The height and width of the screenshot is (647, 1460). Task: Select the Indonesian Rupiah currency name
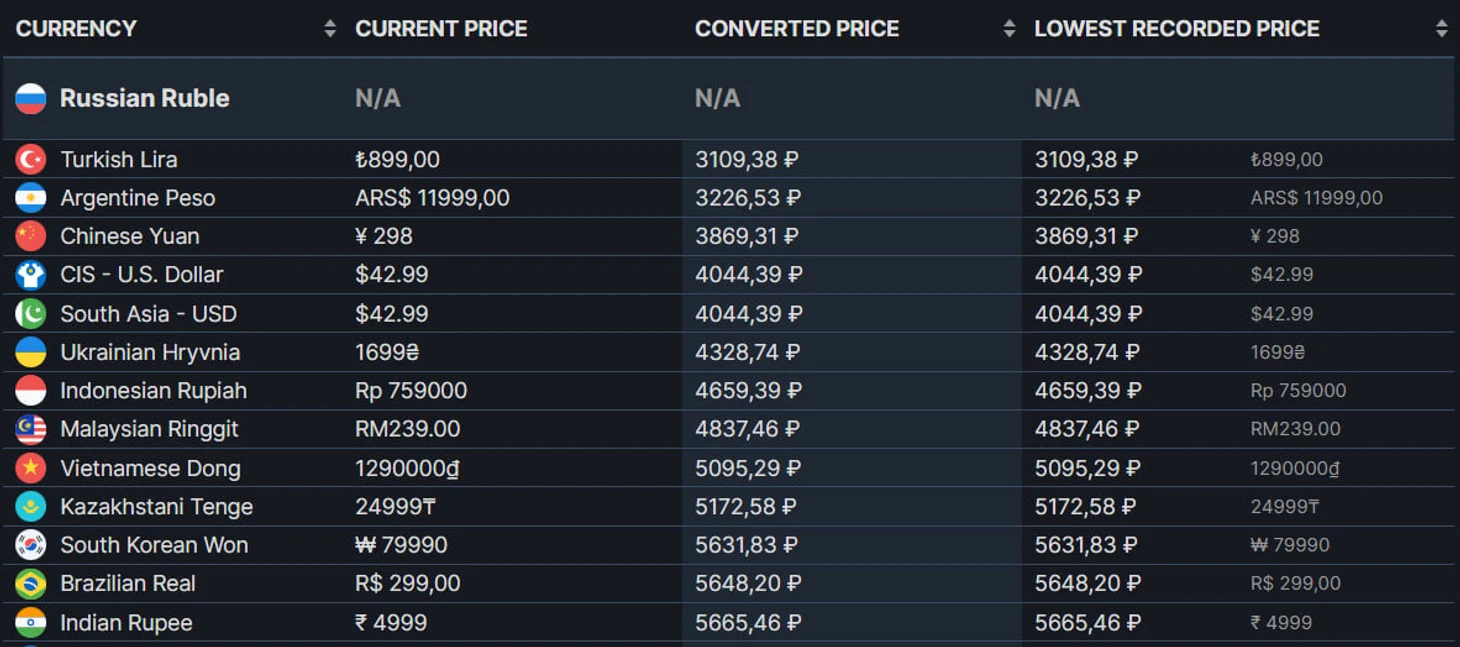[x=153, y=391]
